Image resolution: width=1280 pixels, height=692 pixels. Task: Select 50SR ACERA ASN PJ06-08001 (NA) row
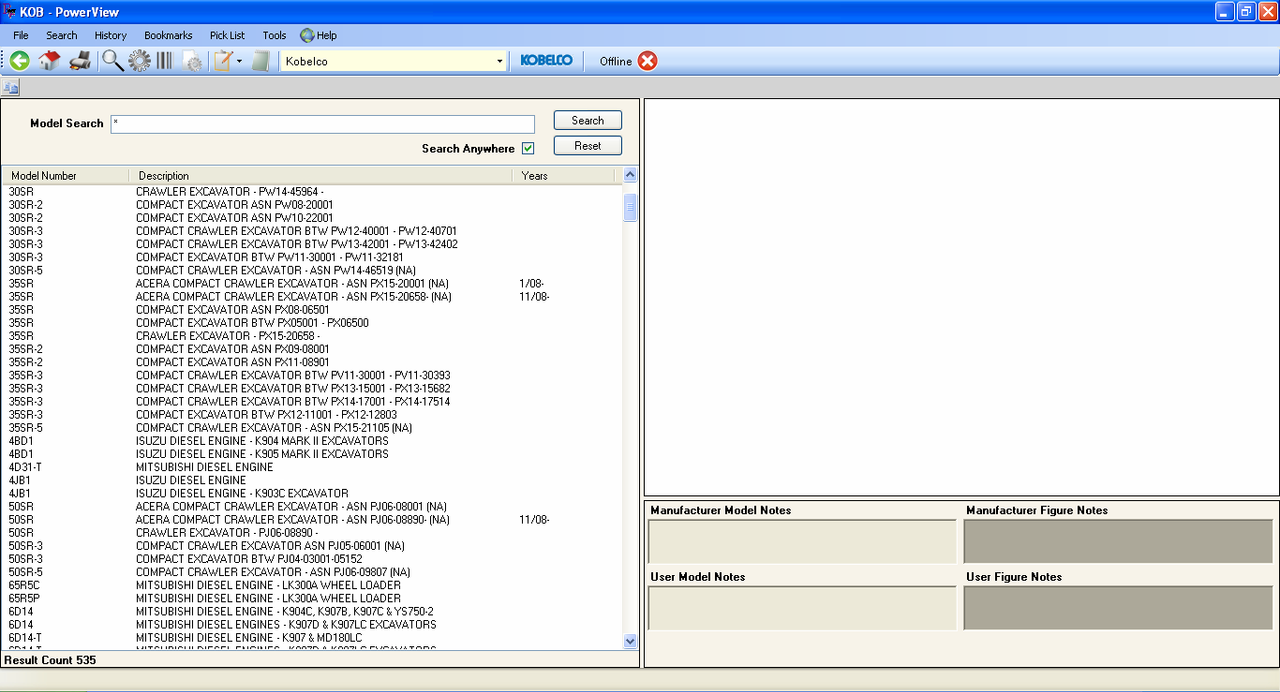312,506
